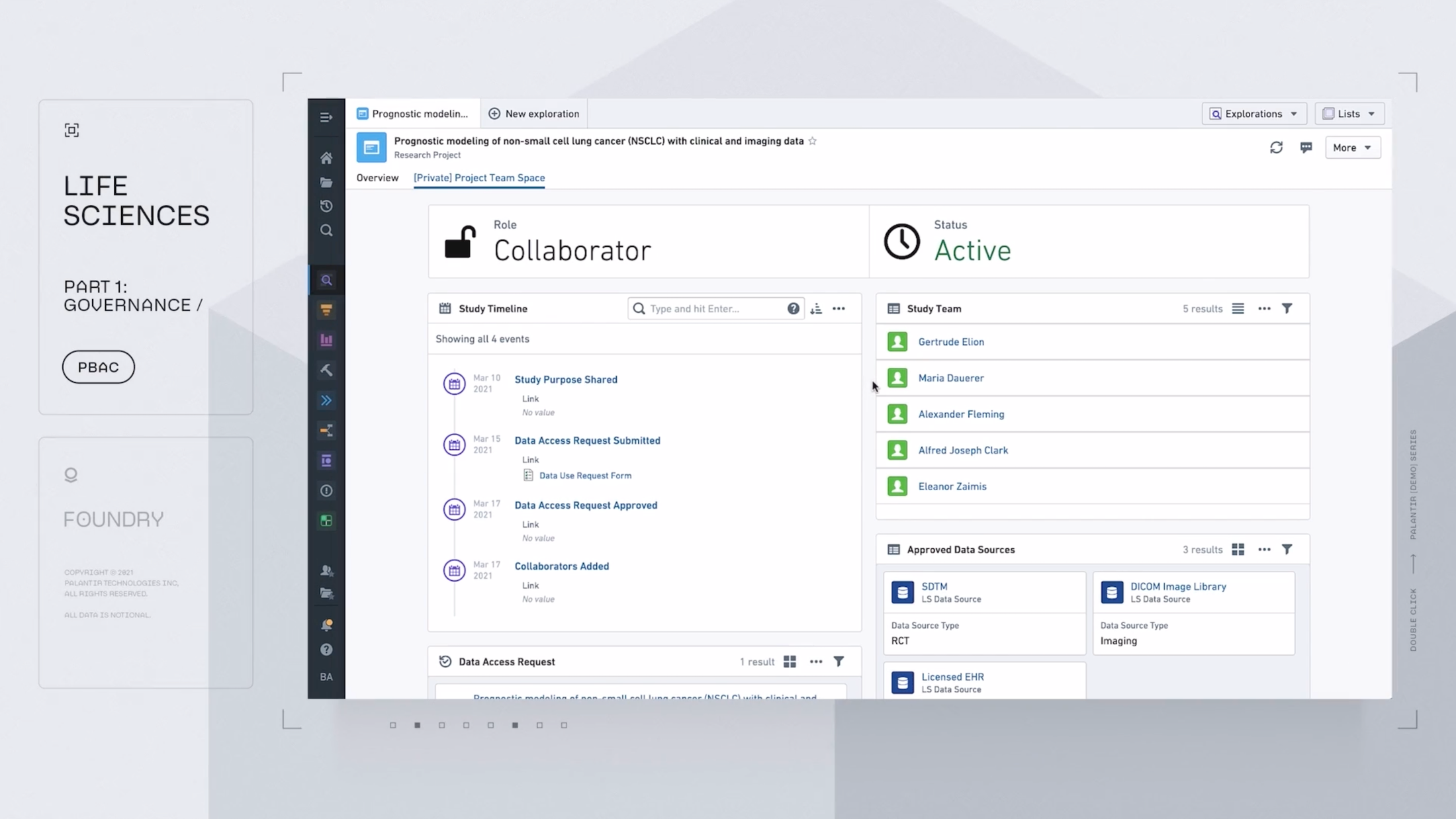Toggle grid view on Approved Data Sources panel
Screen dimensions: 1456x819
1238,549
